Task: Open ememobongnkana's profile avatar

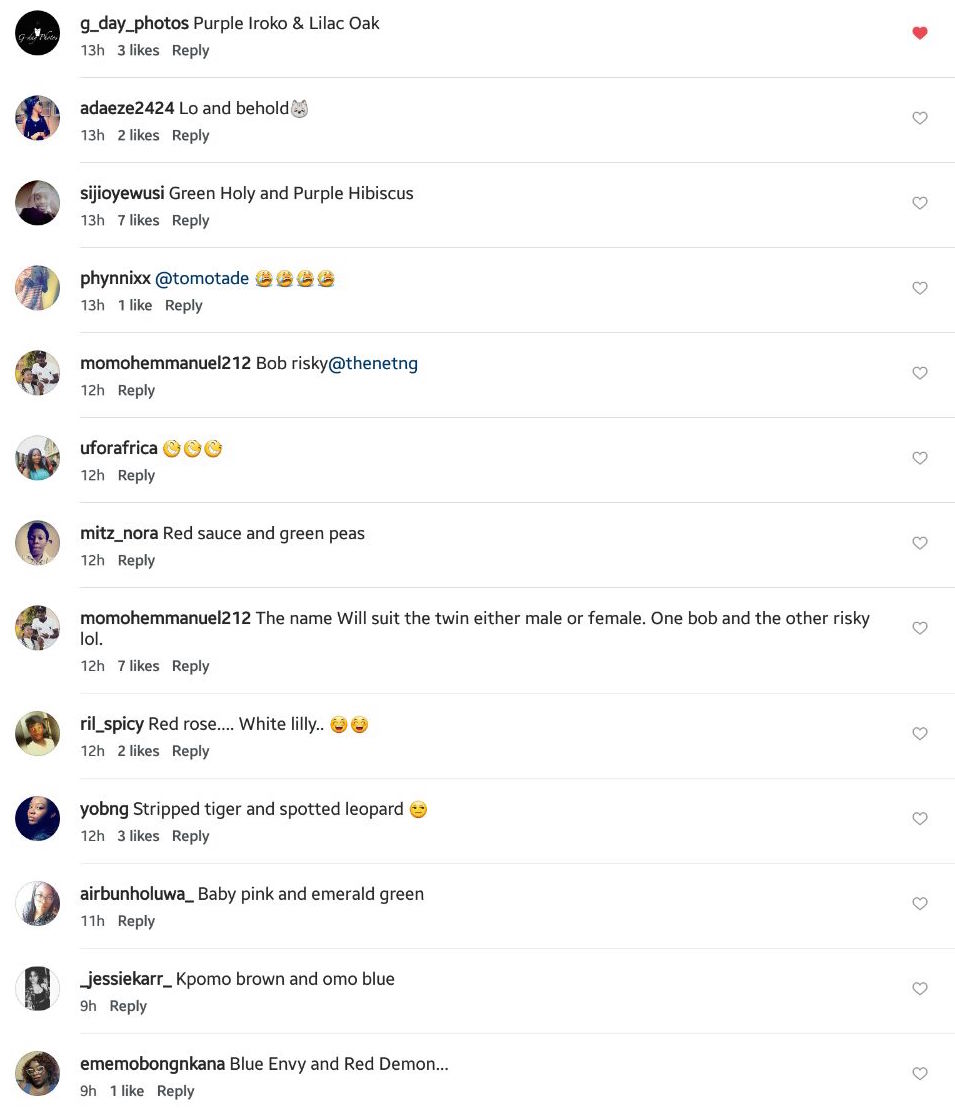Action: [37, 1073]
